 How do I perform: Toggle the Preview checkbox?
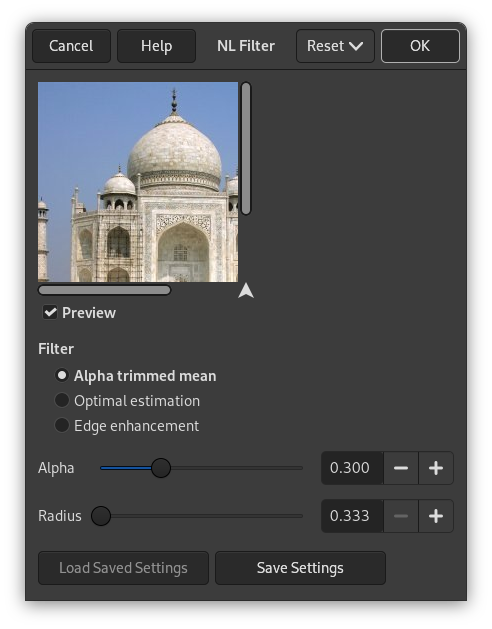click(x=50, y=312)
